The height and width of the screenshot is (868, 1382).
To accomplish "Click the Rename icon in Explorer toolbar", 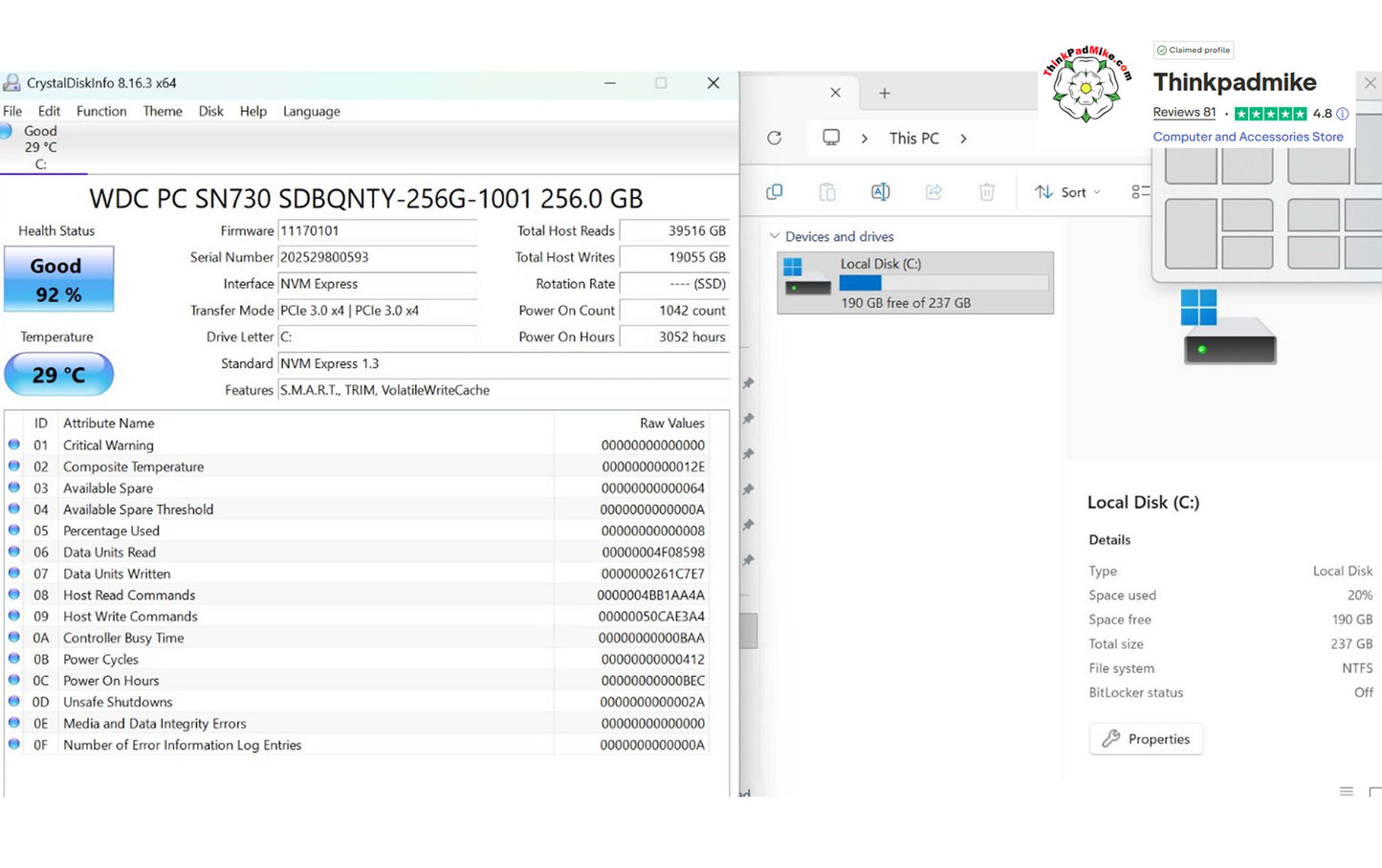I will pos(881,192).
